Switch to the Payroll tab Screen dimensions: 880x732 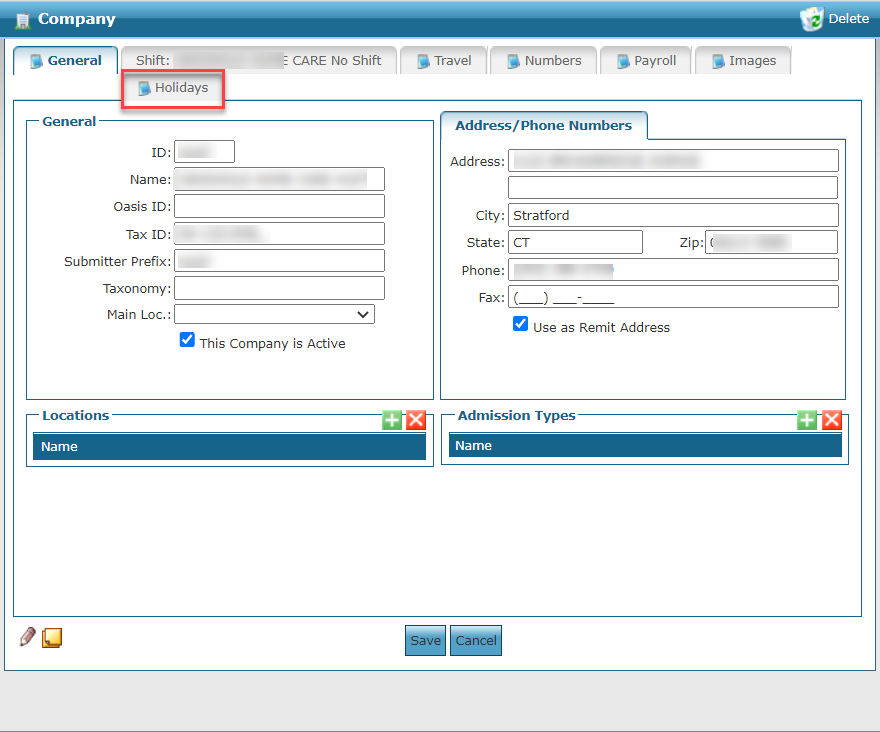point(645,61)
